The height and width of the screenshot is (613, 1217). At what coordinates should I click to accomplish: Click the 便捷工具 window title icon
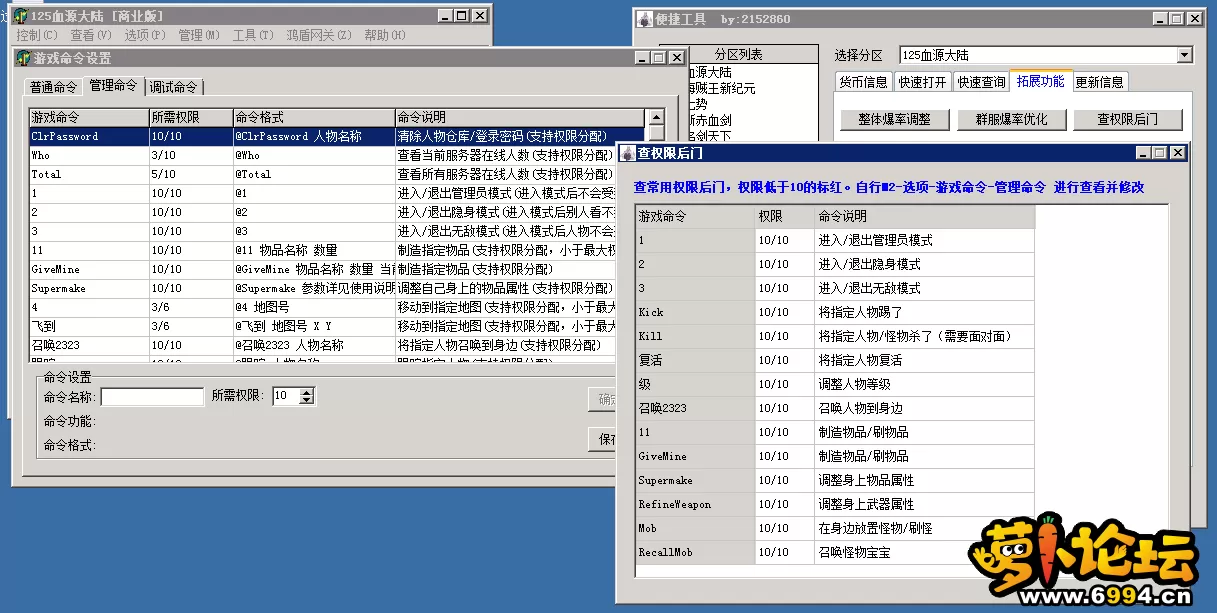coord(646,19)
